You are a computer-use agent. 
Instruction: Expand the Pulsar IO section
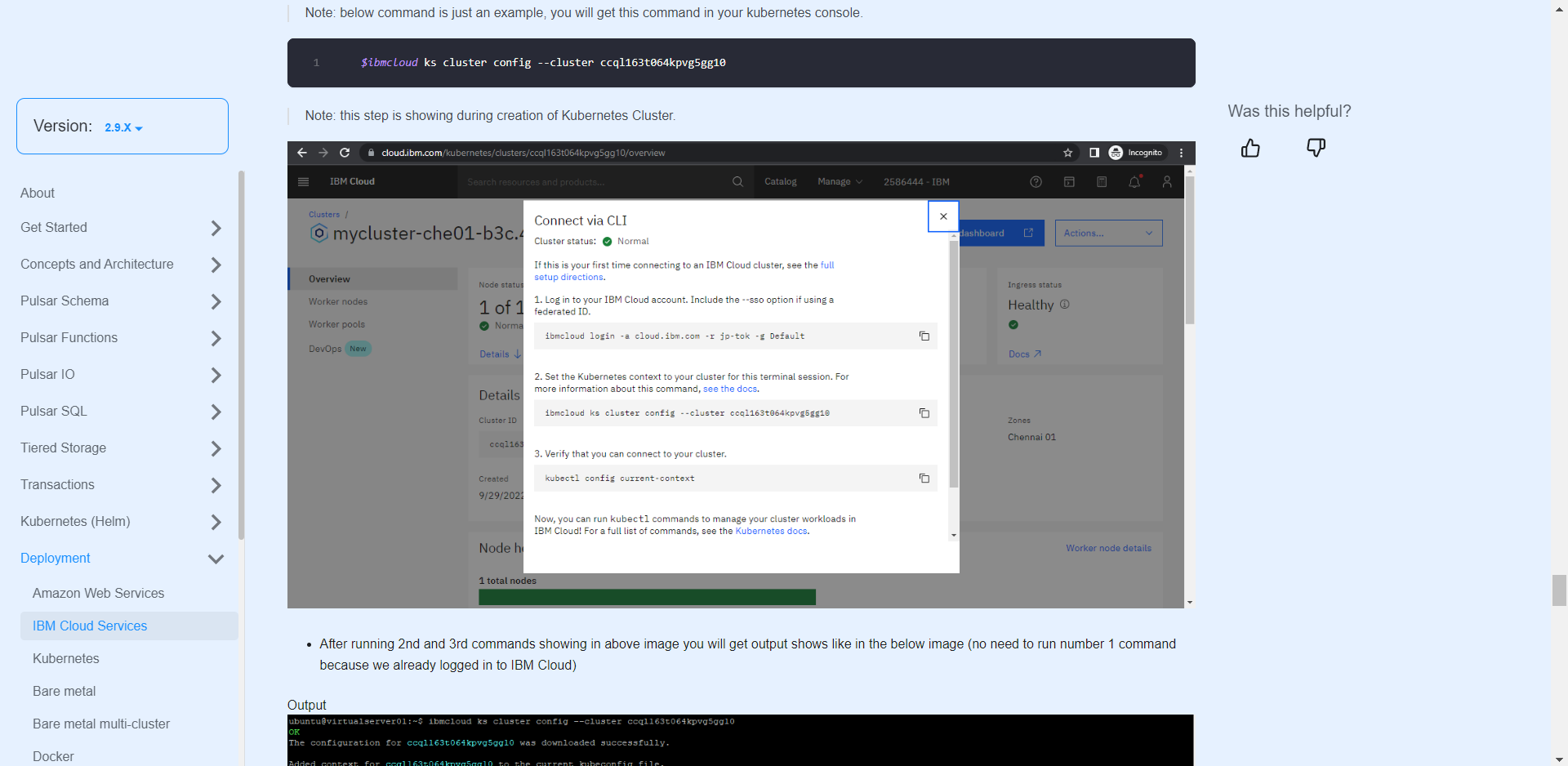click(216, 375)
